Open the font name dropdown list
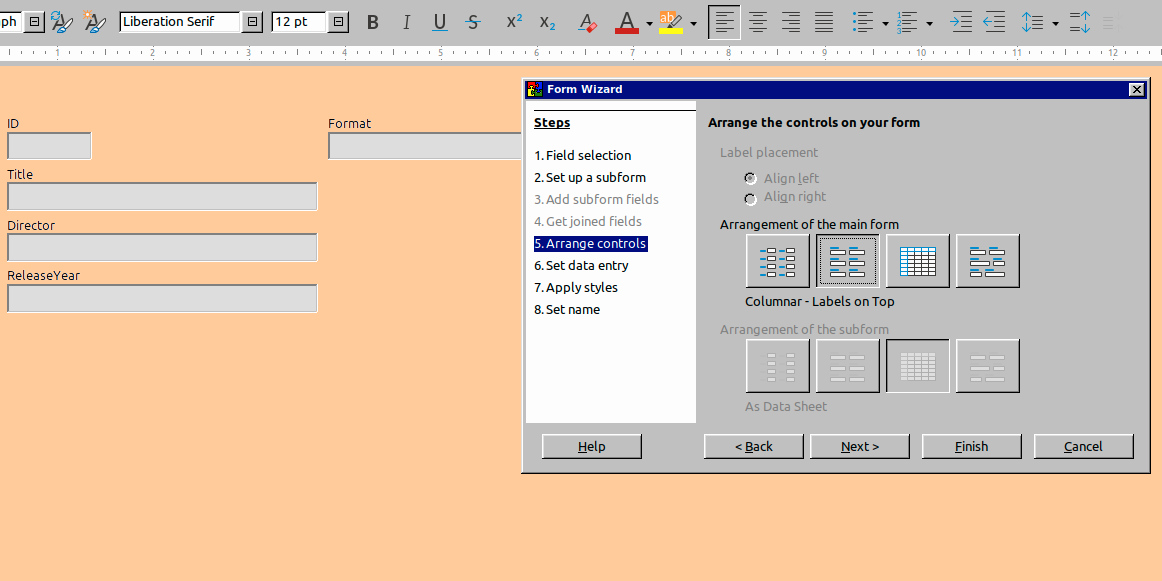 coord(252,22)
